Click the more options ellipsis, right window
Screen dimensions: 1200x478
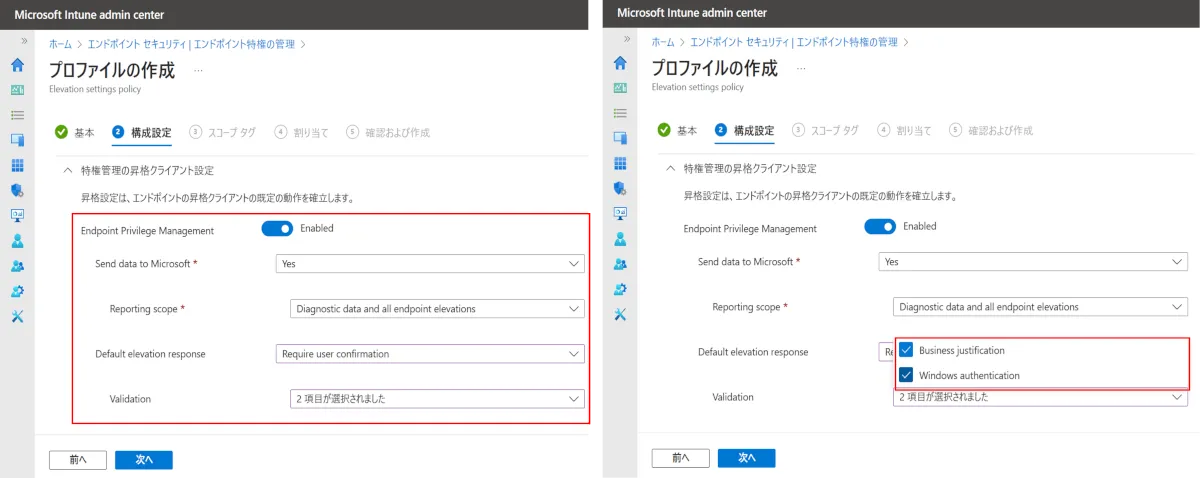pos(801,68)
